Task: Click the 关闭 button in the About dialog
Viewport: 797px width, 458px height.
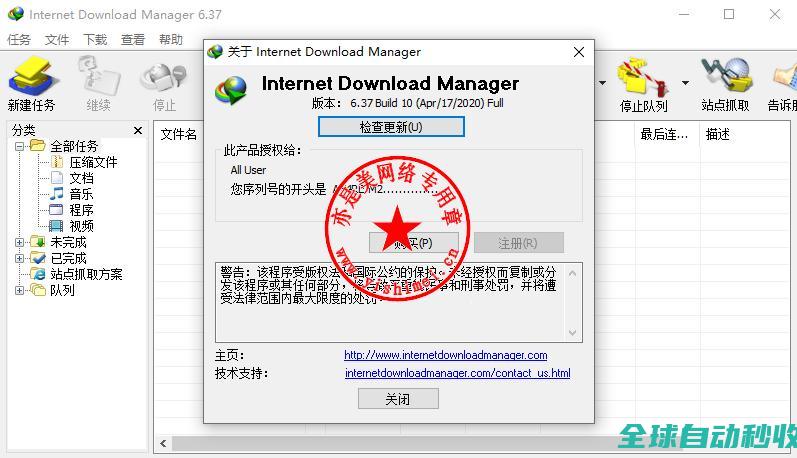Action: (398, 399)
